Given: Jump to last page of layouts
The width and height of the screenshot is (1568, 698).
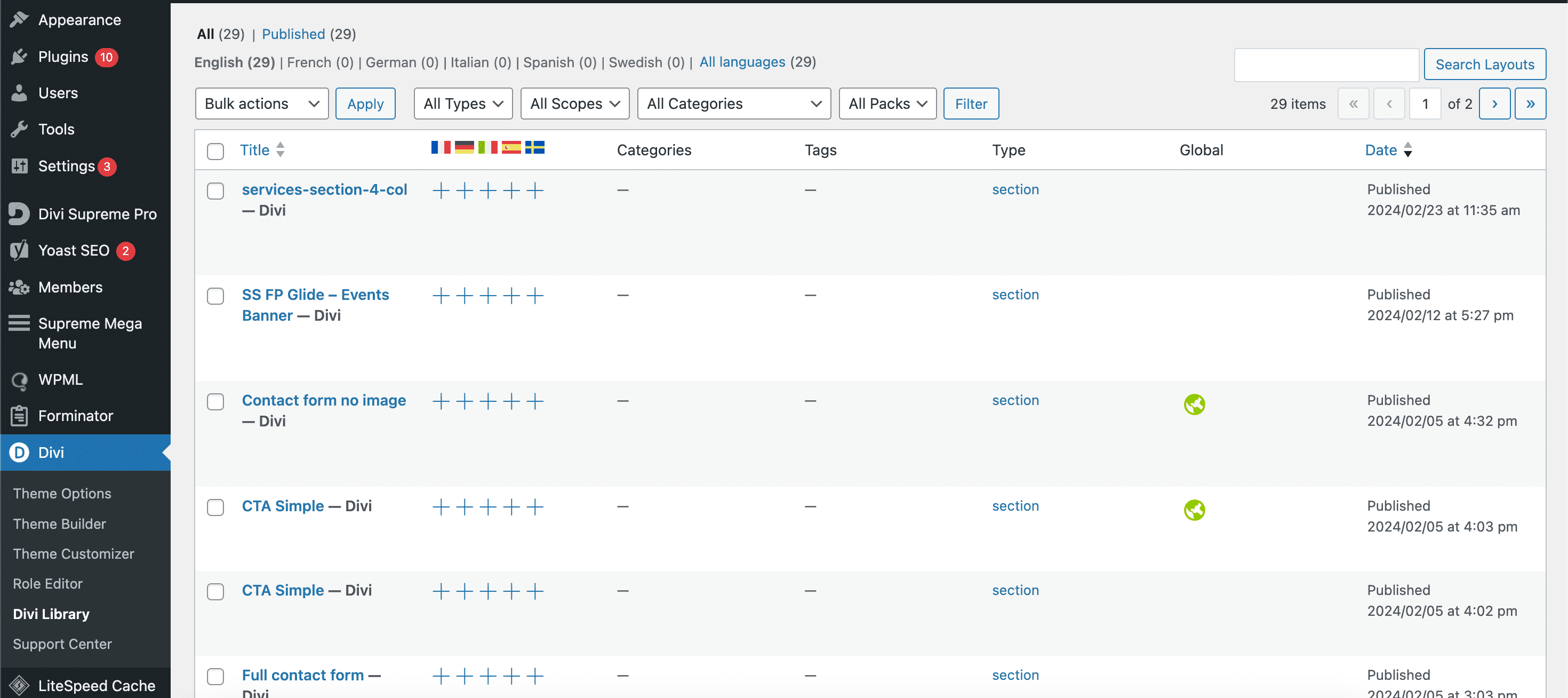Looking at the screenshot, I should (x=1530, y=104).
